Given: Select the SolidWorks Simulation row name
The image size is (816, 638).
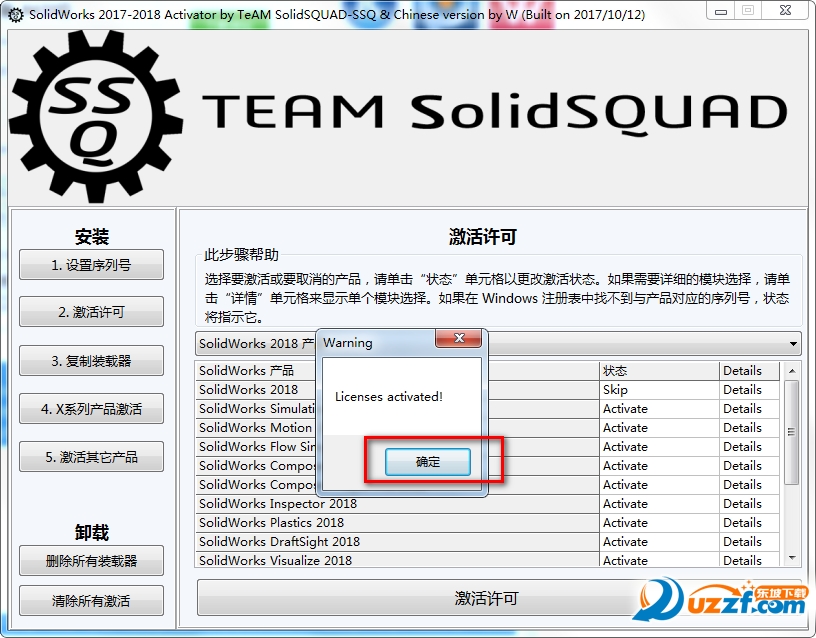Looking at the screenshot, I should (257, 409).
